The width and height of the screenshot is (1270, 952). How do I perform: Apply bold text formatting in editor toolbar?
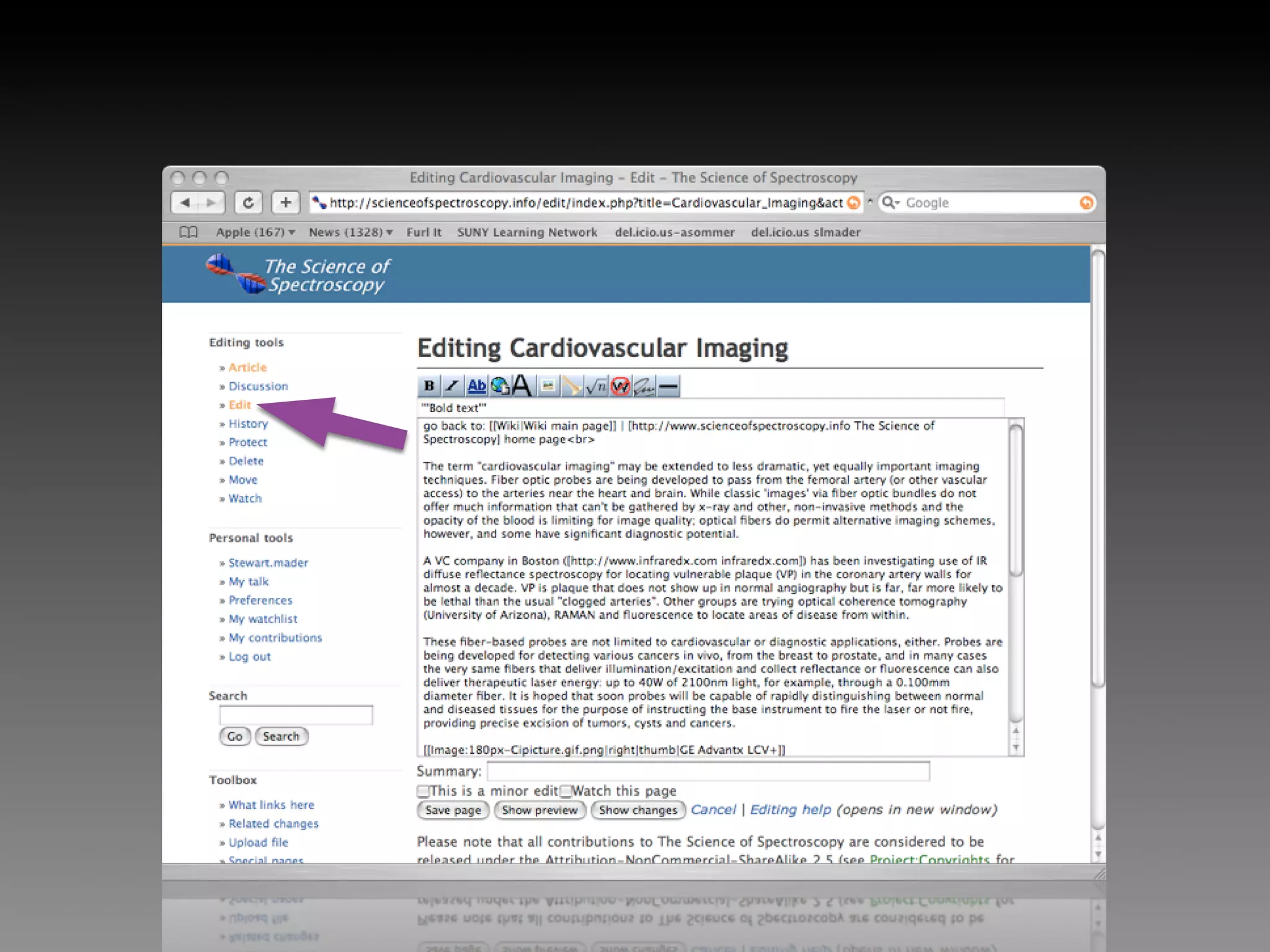point(429,386)
